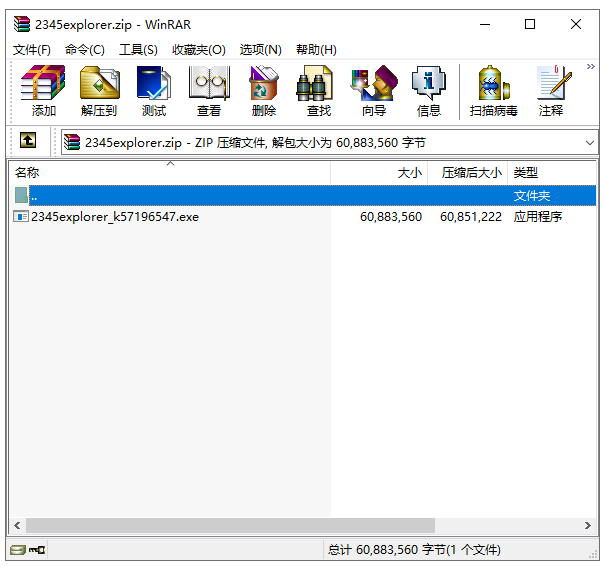Click the exe file application icon
Screen dimensions: 605x570
21,216
